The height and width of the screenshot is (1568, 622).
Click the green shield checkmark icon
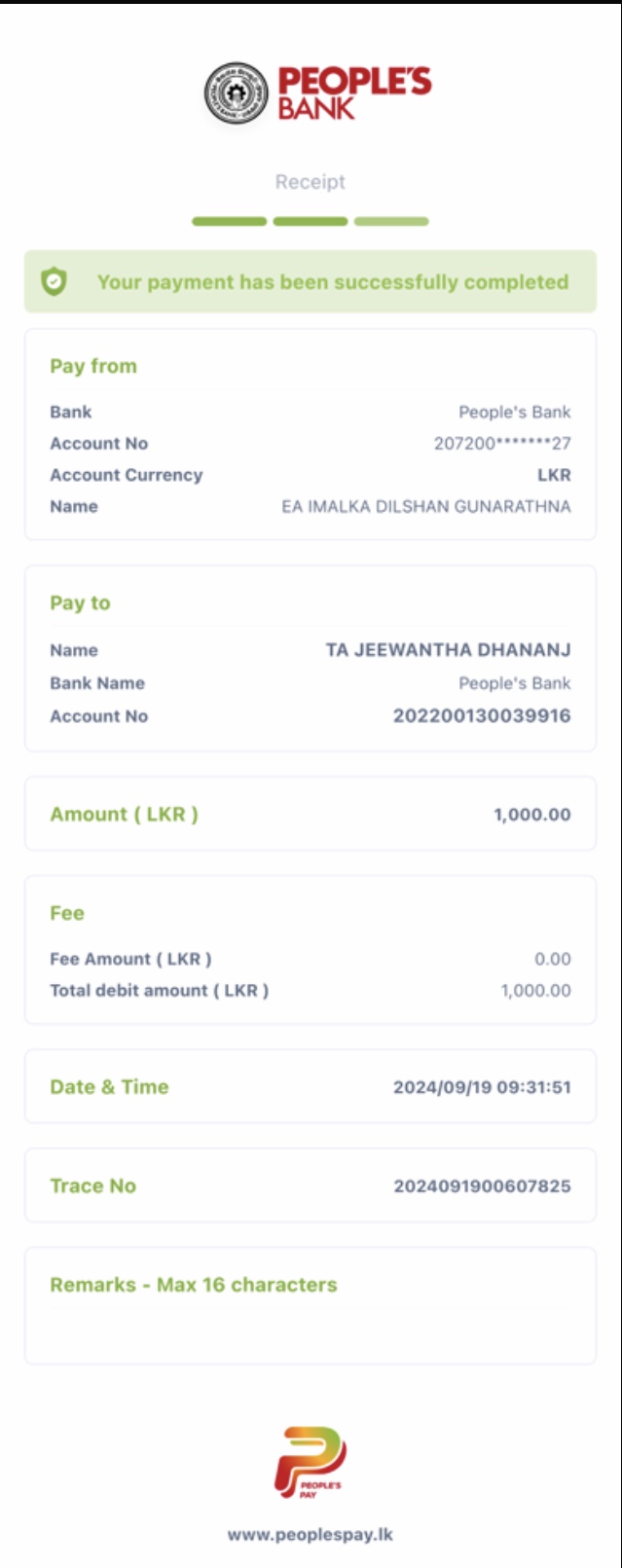pyautogui.click(x=54, y=282)
